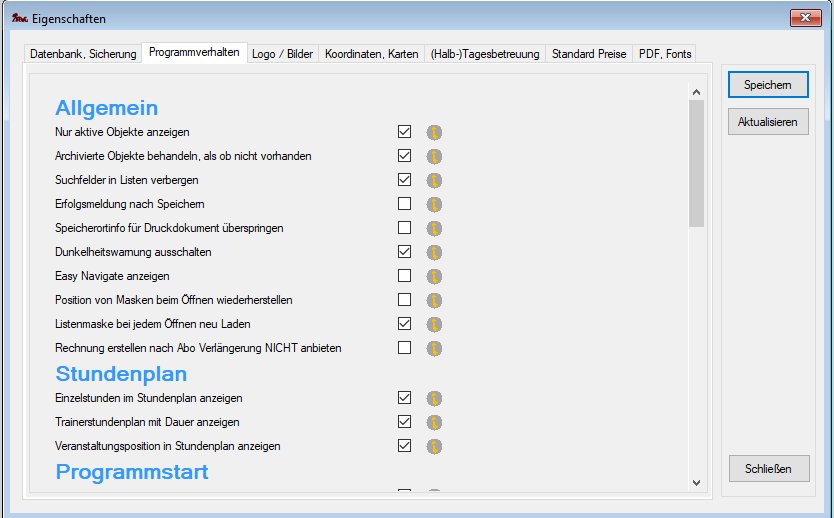Switch to the 'Datenbank, Sicherung' tab

point(83,54)
